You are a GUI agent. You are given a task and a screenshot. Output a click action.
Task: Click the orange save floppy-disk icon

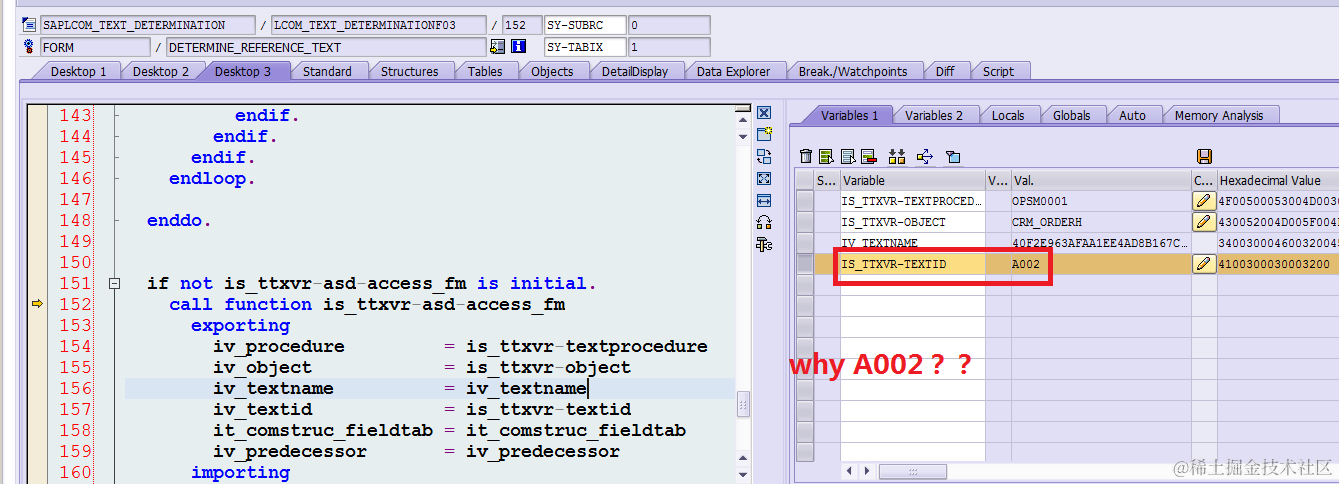click(x=1204, y=156)
